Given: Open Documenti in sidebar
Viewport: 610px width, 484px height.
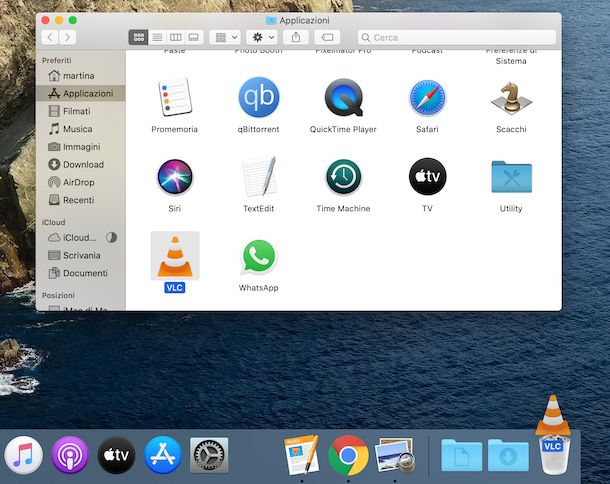Looking at the screenshot, I should [81, 273].
